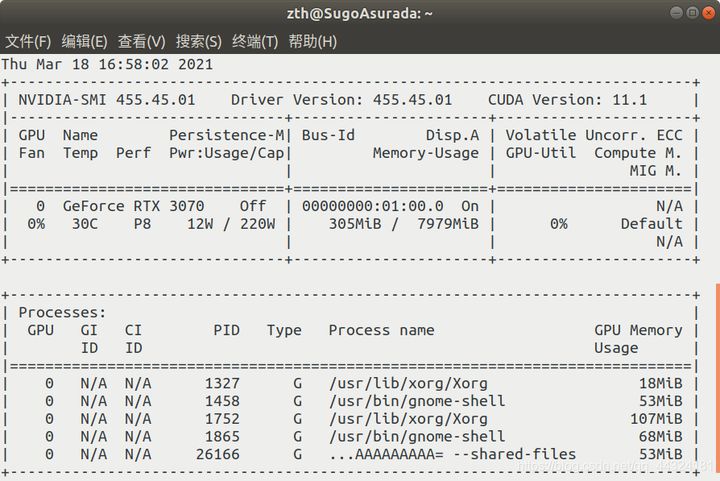Open the 帮助(H) menu
This screenshot has width=720, height=481.
pyautogui.click(x=312, y=41)
